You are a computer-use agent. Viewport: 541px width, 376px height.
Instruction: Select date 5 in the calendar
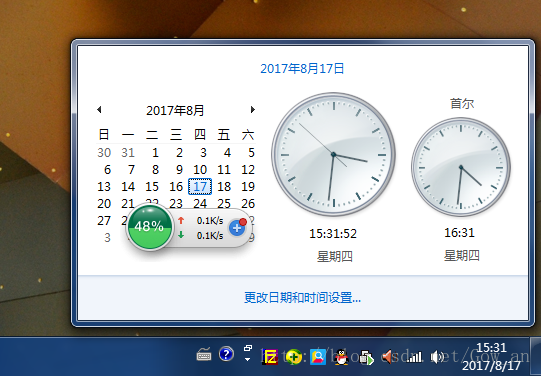point(251,152)
